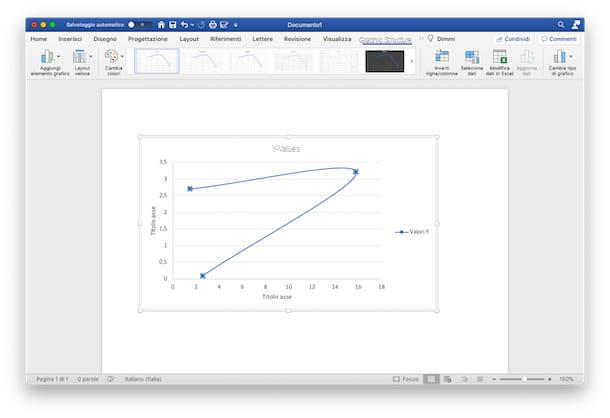Select dark chart style thumbnail
This screenshot has width=610, height=418.
coord(385,61)
